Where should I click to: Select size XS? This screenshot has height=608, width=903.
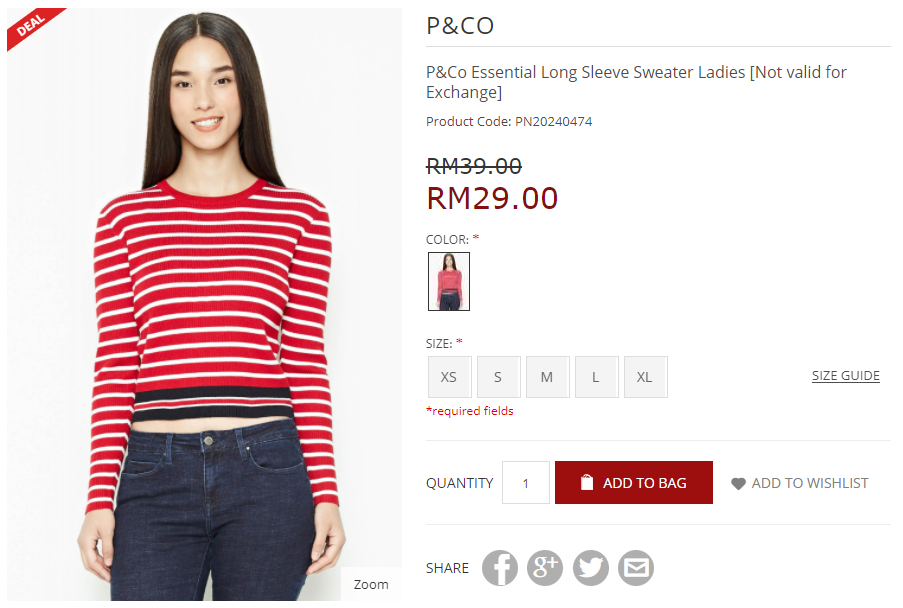coord(449,377)
